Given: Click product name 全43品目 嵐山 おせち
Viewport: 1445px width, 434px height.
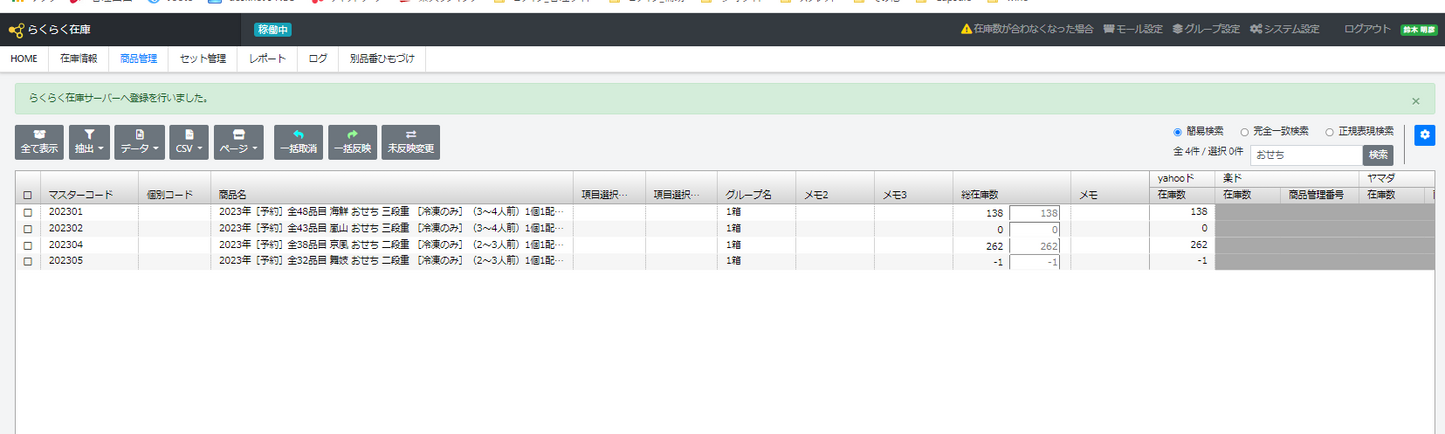Looking at the screenshot, I should pyautogui.click(x=391, y=228).
